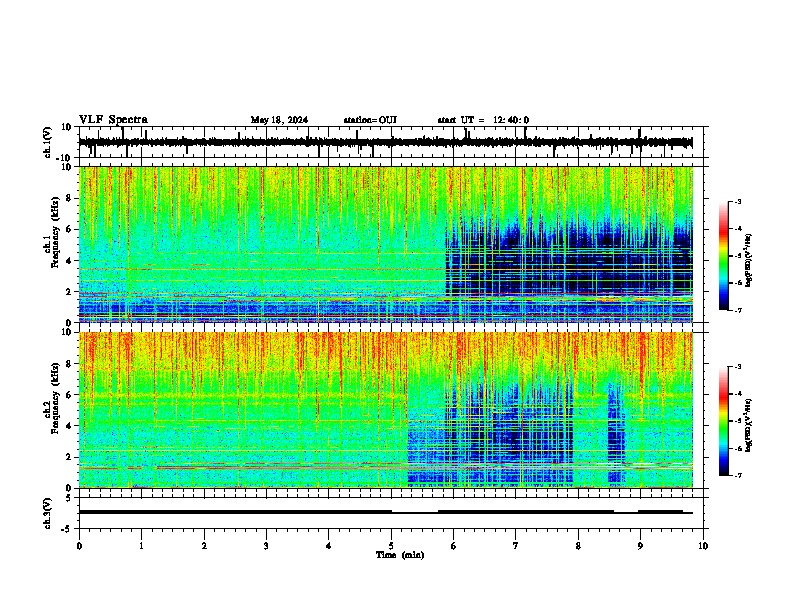Screen dimensions: 792x612
Task: Click time axis tick label "10" at the right end
Action: 703,546
